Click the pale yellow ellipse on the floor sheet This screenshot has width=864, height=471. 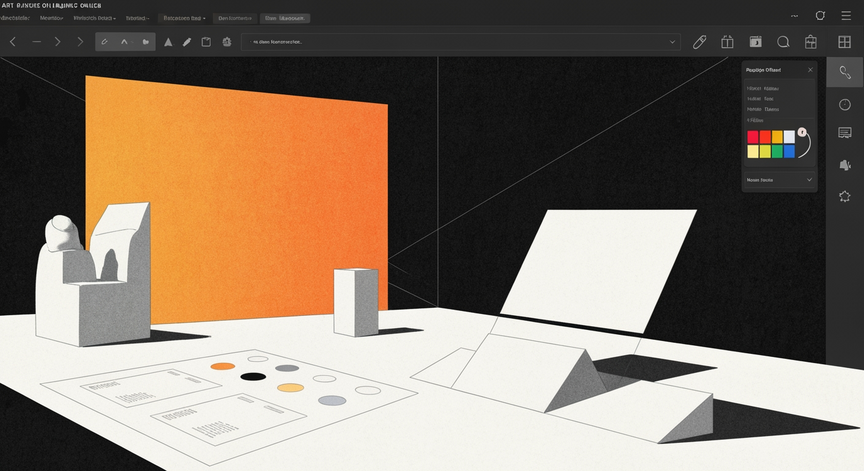[x=290, y=388]
